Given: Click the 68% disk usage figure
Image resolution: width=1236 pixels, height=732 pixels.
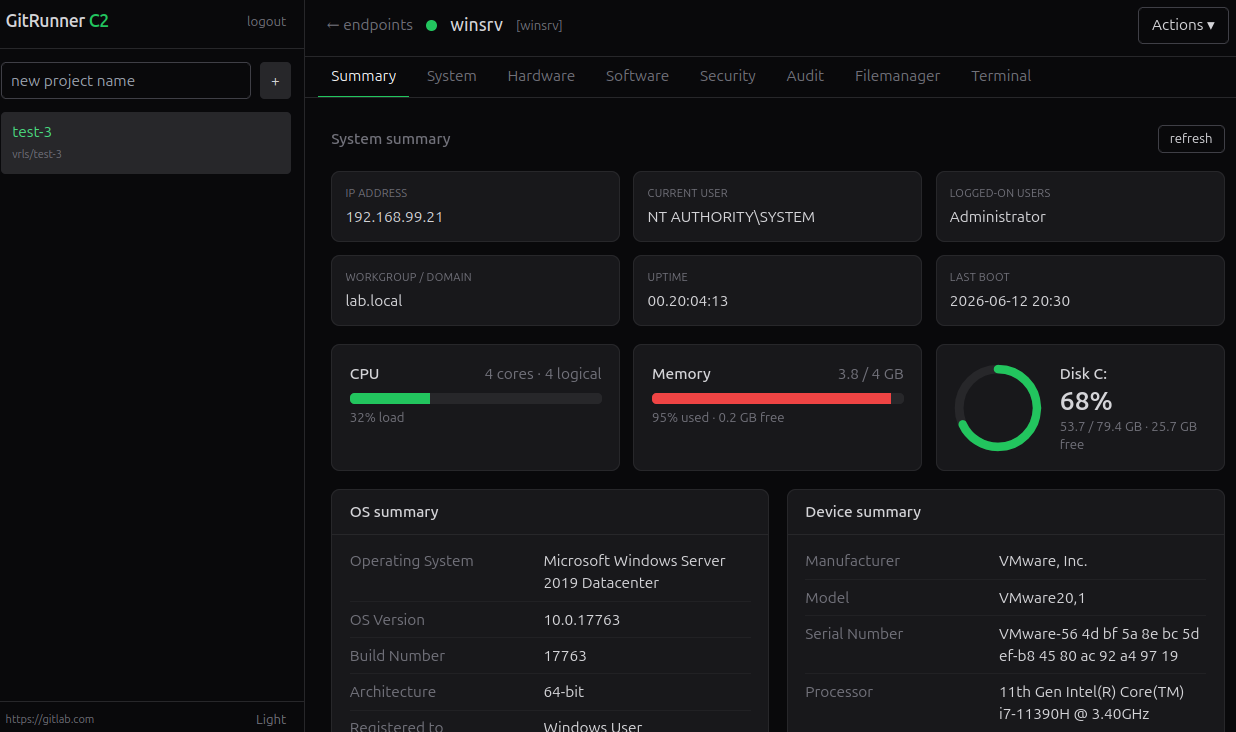Looking at the screenshot, I should 1086,402.
